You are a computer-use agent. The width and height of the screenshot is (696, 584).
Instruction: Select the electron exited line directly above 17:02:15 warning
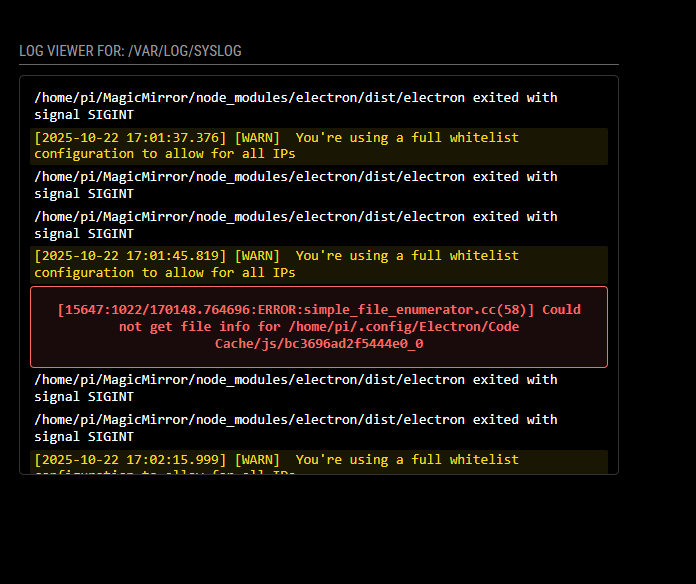pyautogui.click(x=296, y=427)
